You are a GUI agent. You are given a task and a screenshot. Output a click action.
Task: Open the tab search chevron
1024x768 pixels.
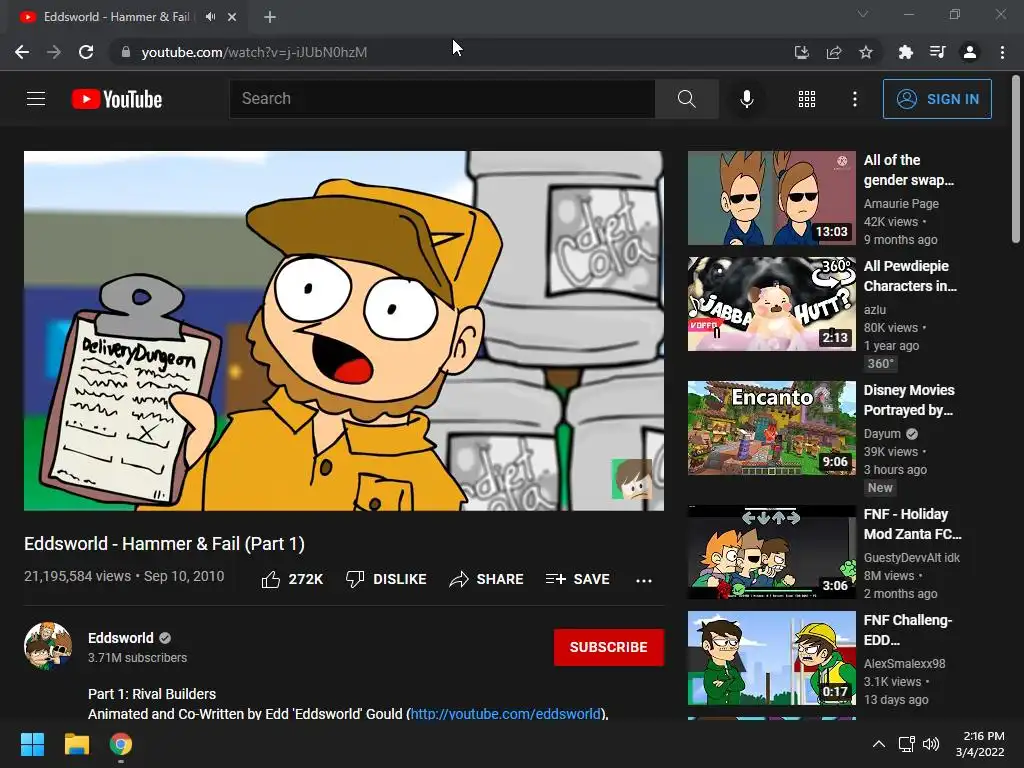(863, 14)
